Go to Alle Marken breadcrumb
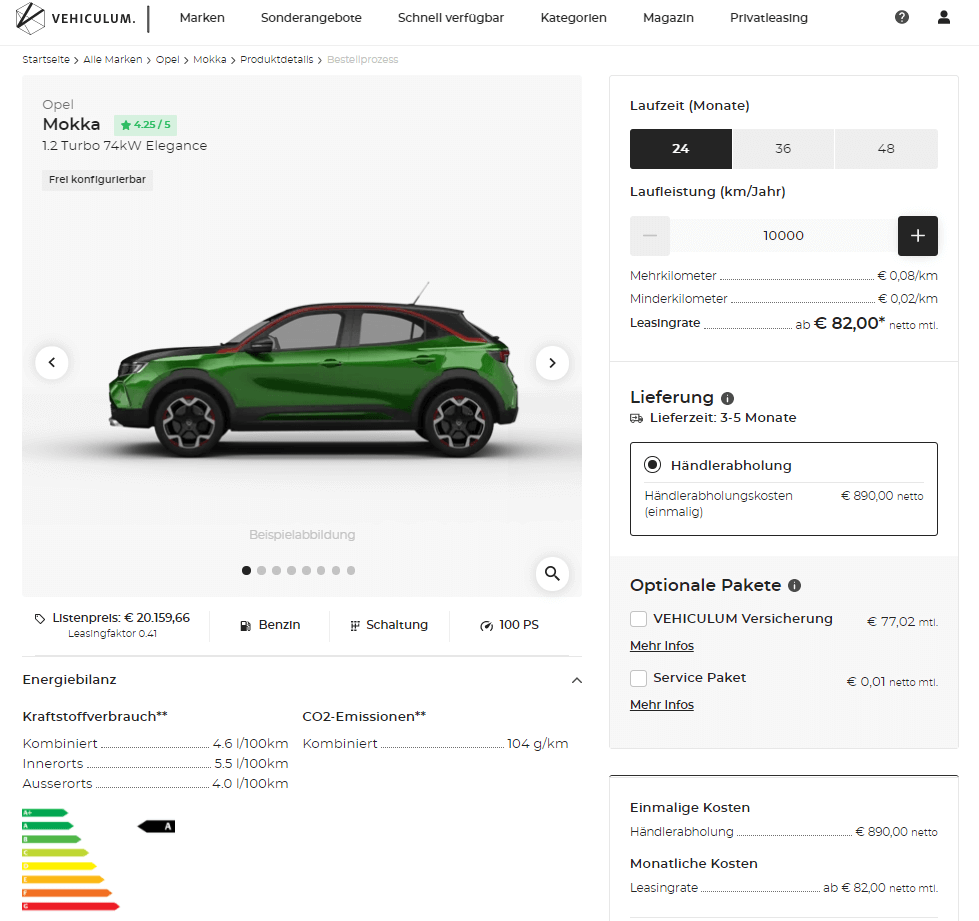 tap(113, 59)
